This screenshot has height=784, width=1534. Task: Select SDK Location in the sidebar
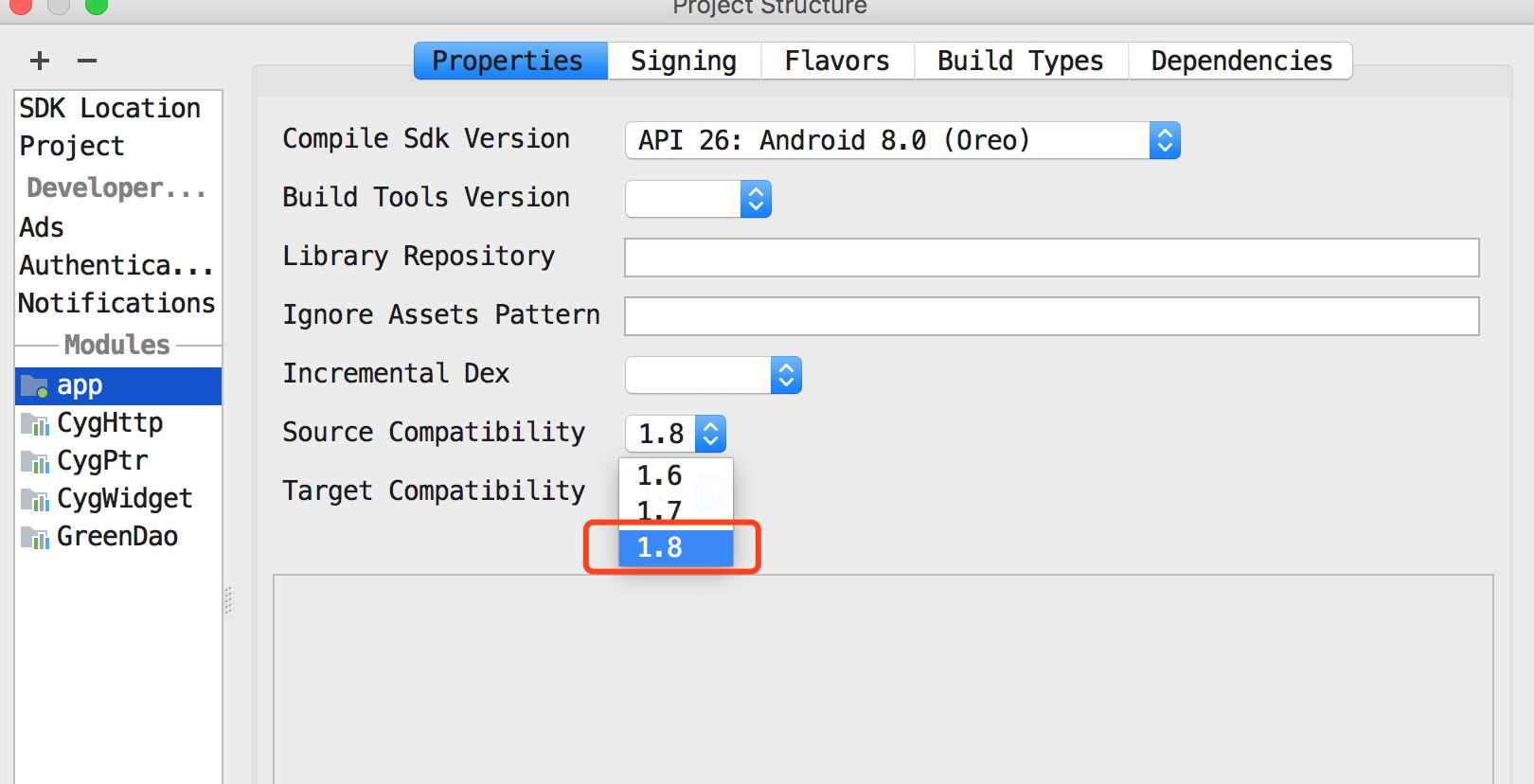pyautogui.click(x=110, y=109)
